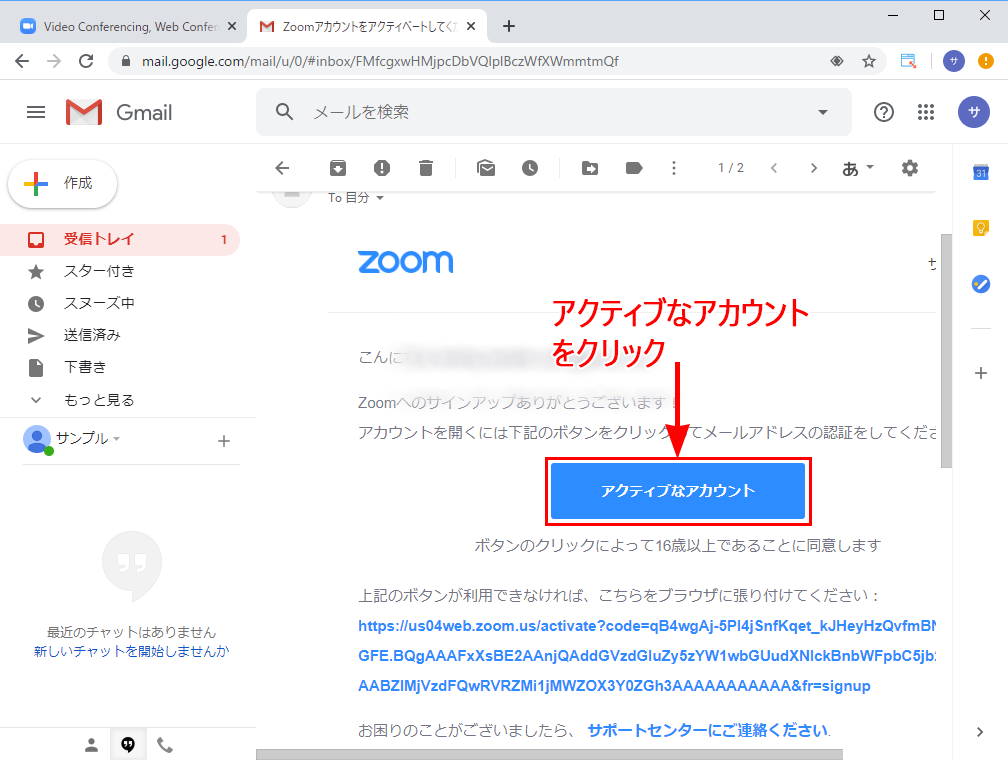Snooze the email with clock icon
The width and height of the screenshot is (1008, 760).
(x=530, y=168)
